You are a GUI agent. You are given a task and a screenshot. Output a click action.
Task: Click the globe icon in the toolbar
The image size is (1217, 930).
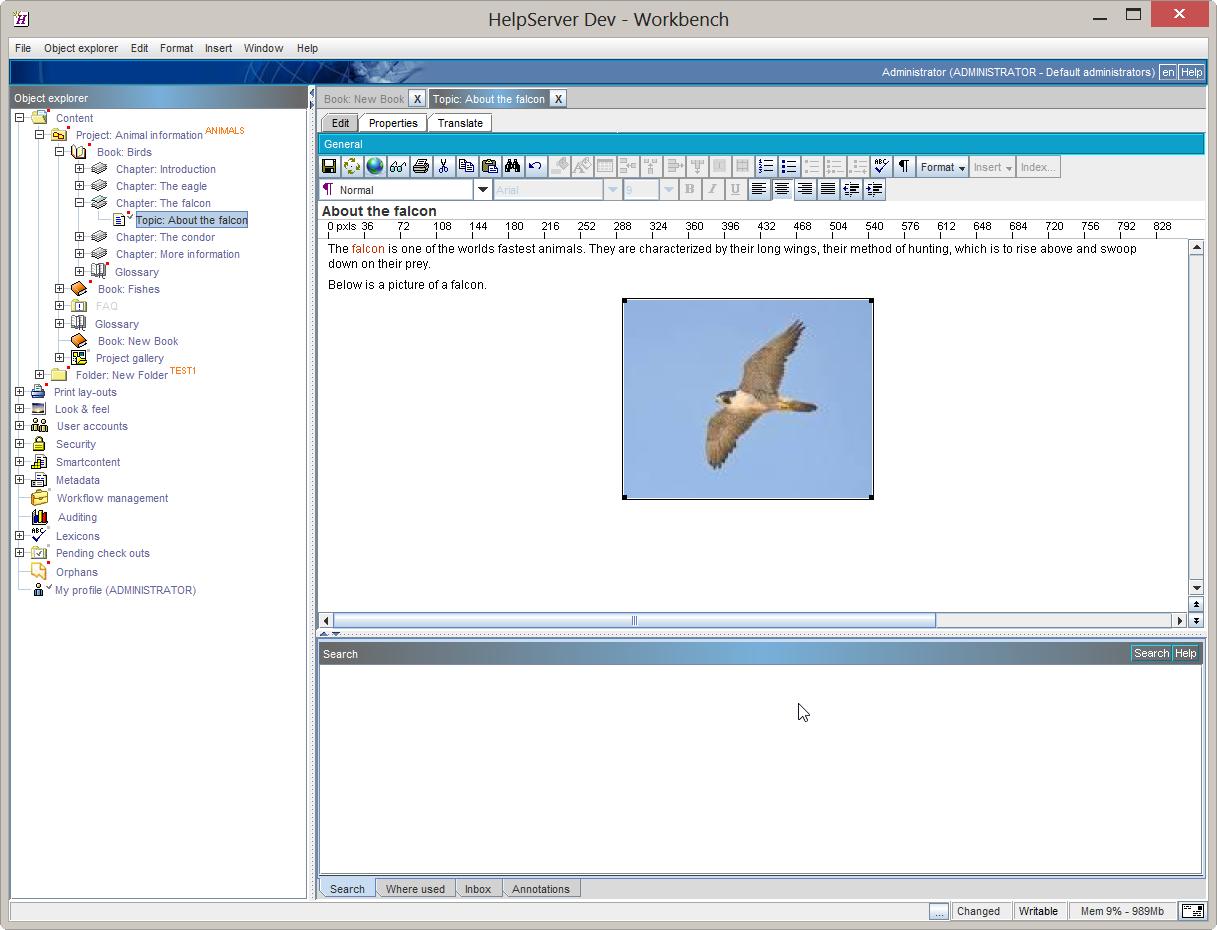pos(375,167)
